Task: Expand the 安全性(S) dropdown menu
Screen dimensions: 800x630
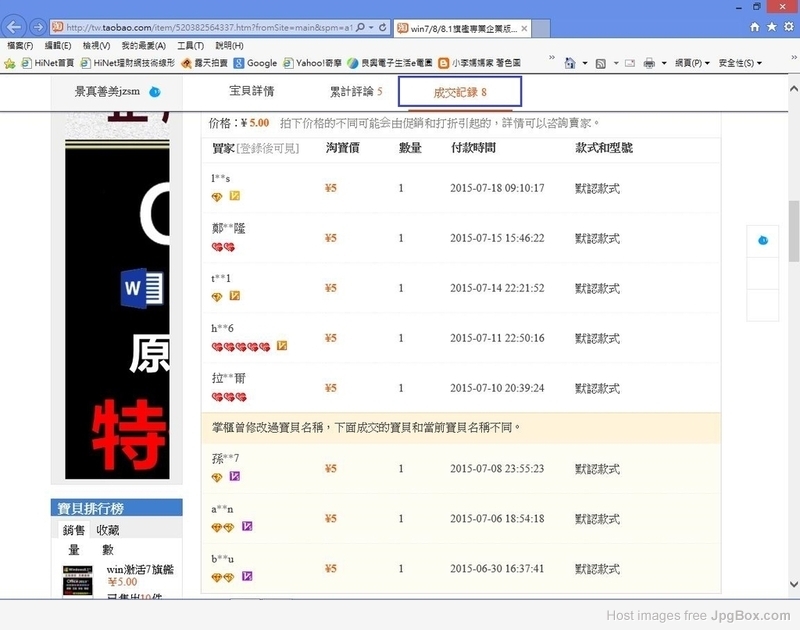Action: pos(739,63)
